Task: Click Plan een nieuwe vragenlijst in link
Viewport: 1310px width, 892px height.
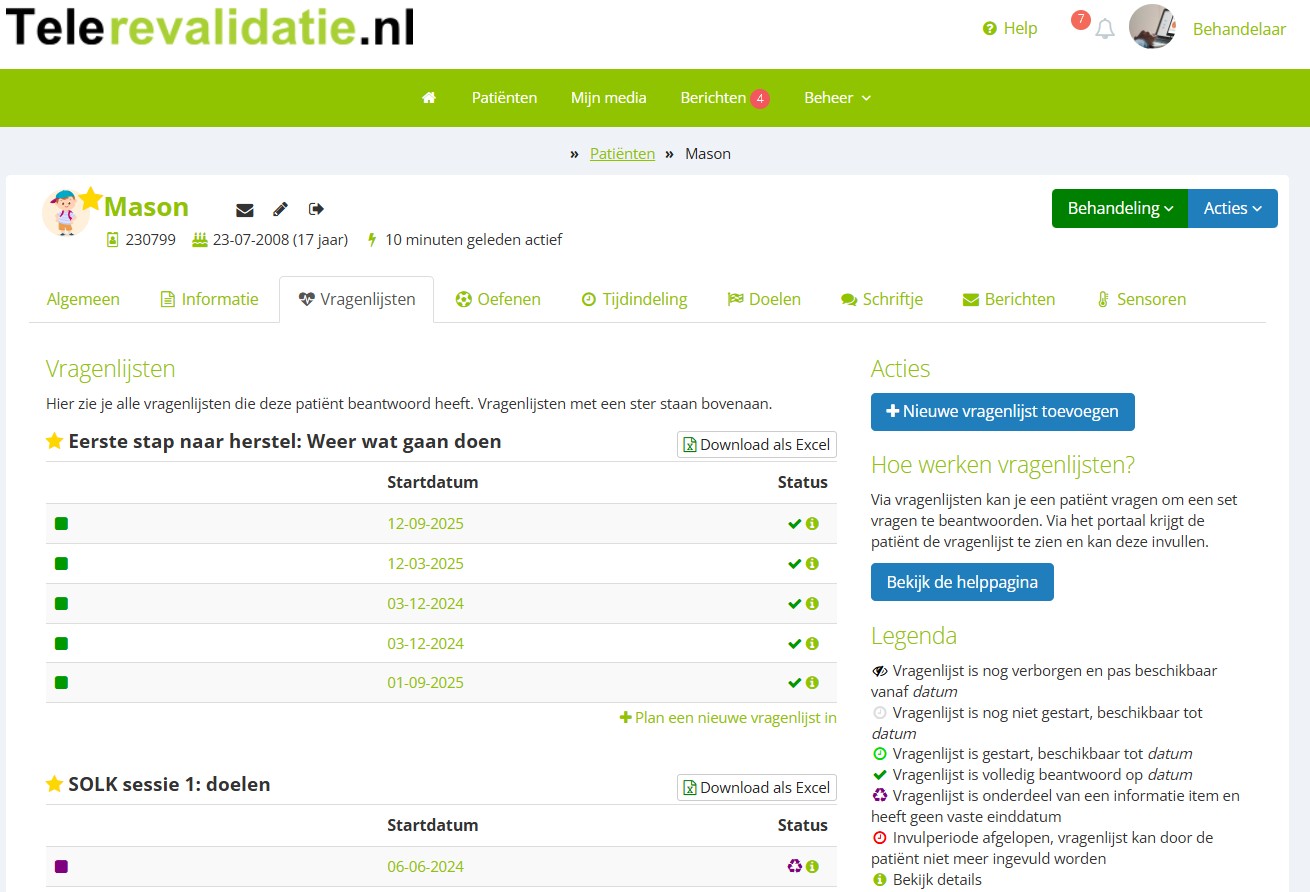Action: click(728, 718)
